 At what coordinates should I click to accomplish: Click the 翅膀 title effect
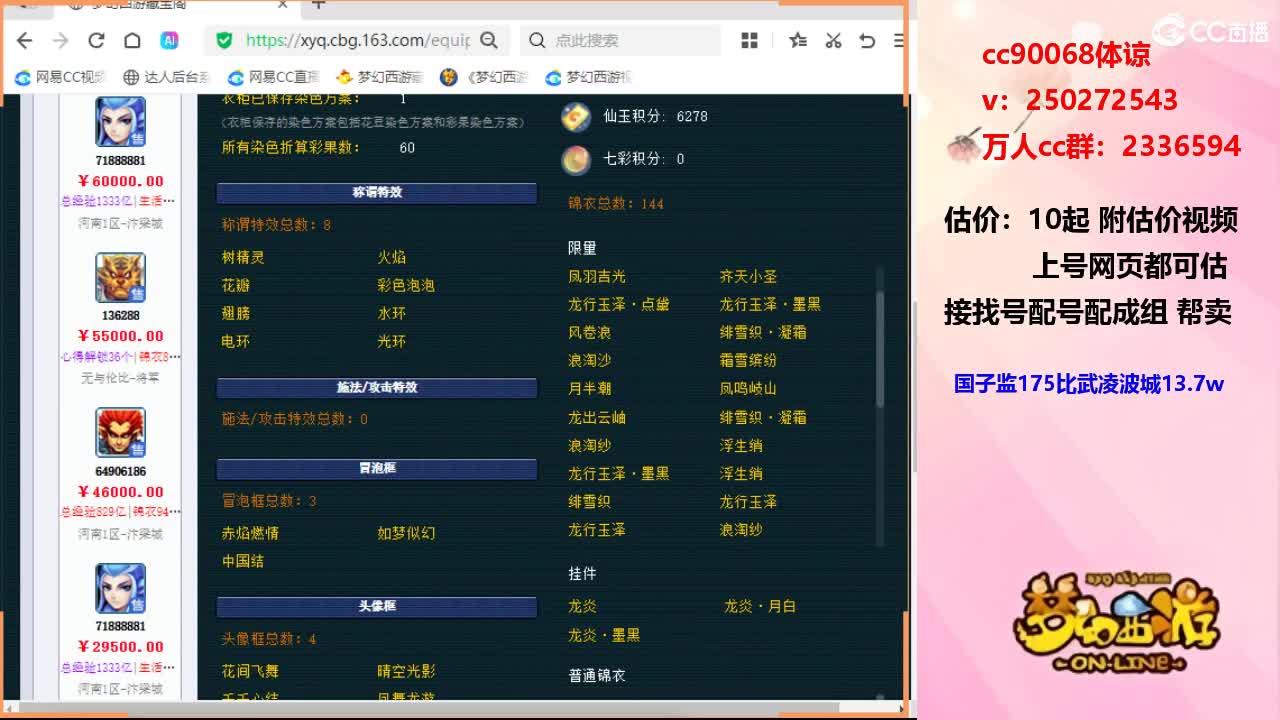coord(236,313)
